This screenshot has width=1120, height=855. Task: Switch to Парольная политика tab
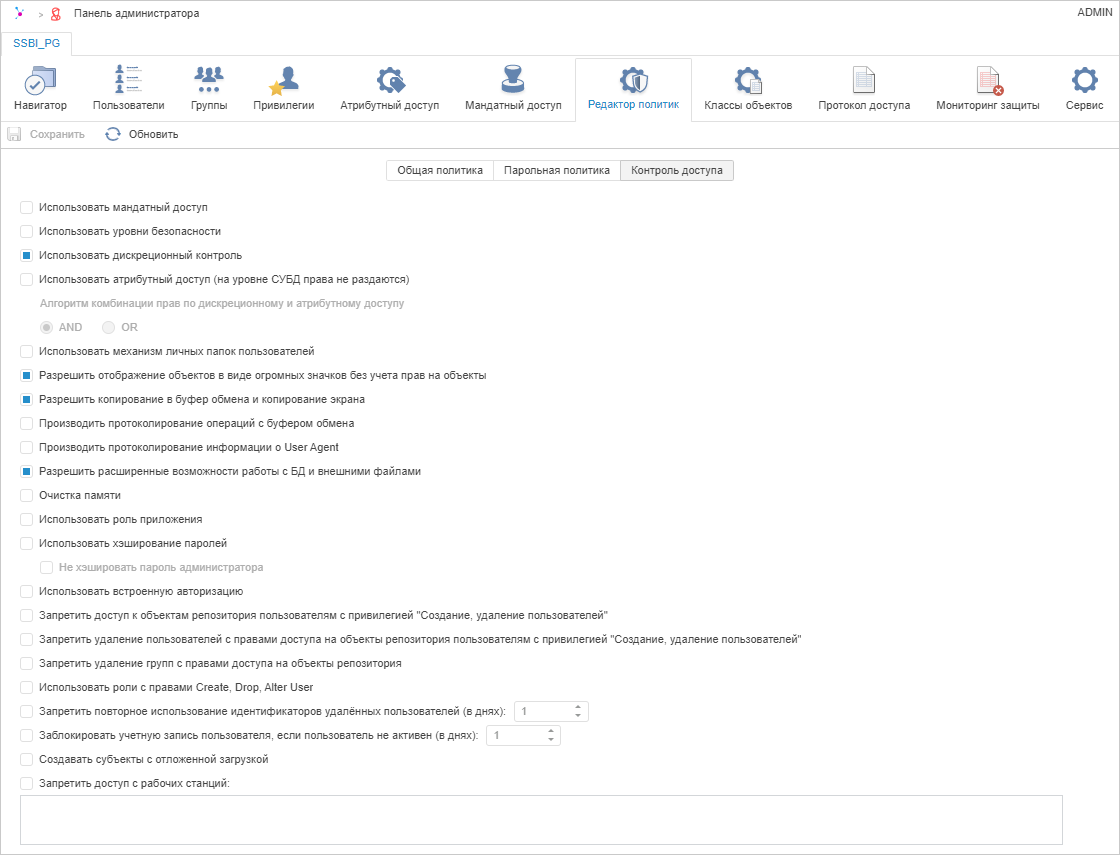click(x=557, y=171)
